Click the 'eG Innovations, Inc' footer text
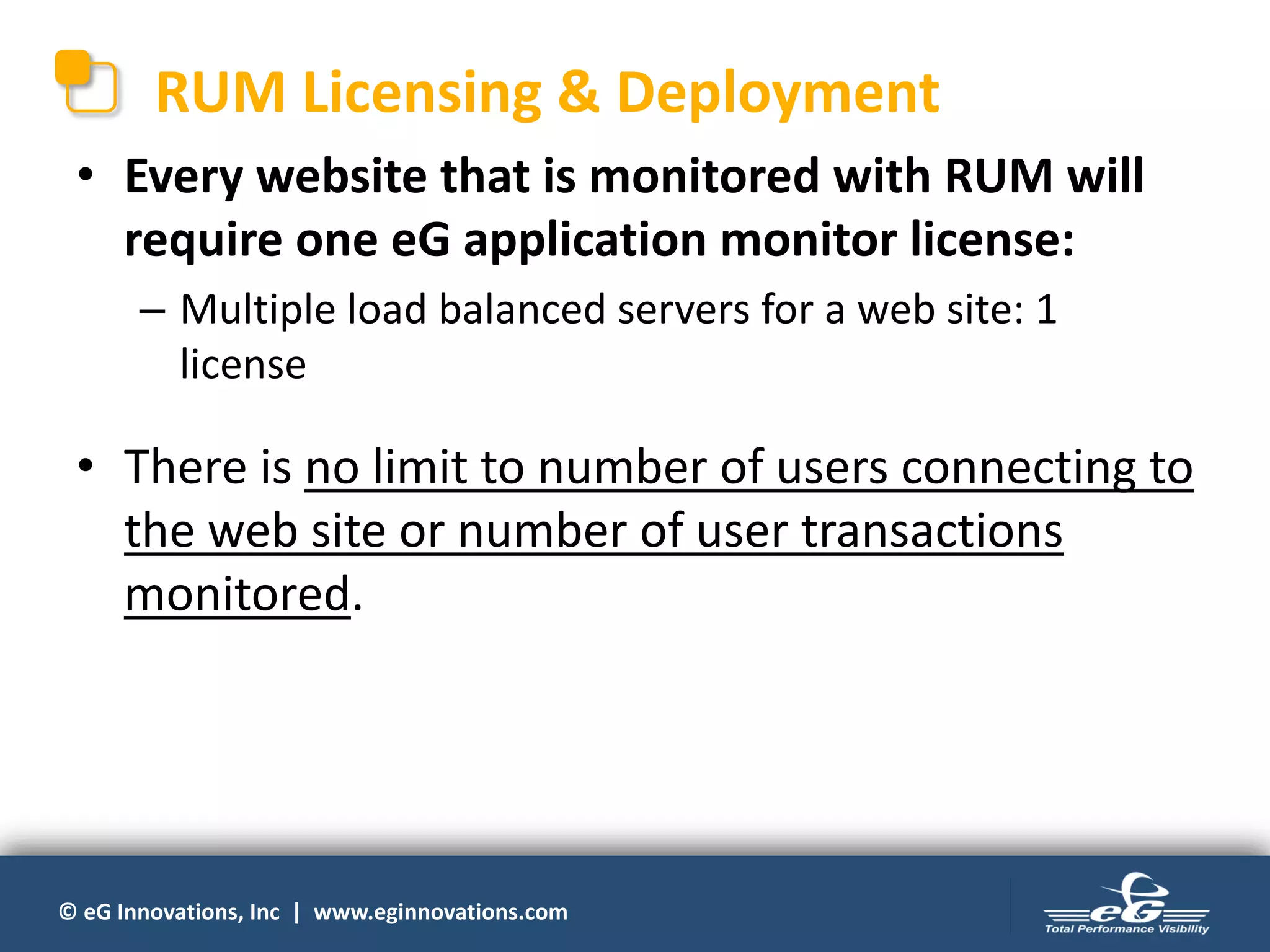The height and width of the screenshot is (952, 1270). pyautogui.click(x=181, y=912)
